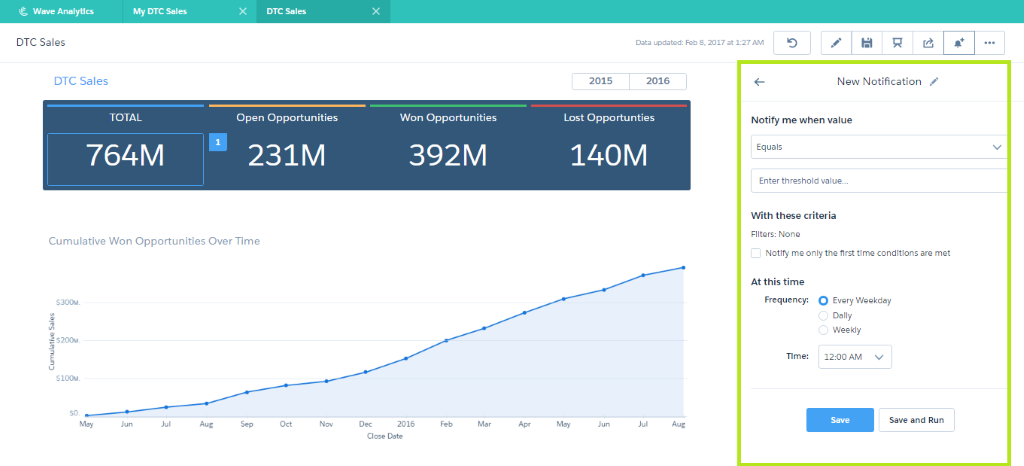The width and height of the screenshot is (1024, 466).
Task: Switch to the My DTC Sales tab
Action: [189, 11]
